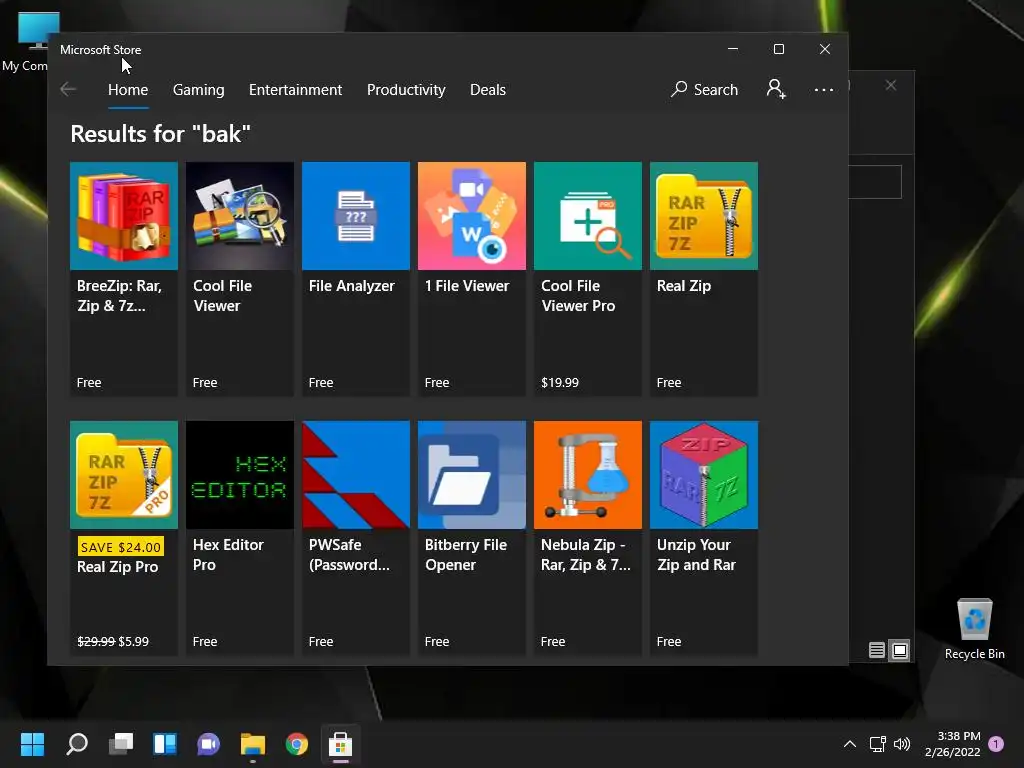Image resolution: width=1024 pixels, height=768 pixels.
Task: Open the volume tray icon
Action: 902,744
